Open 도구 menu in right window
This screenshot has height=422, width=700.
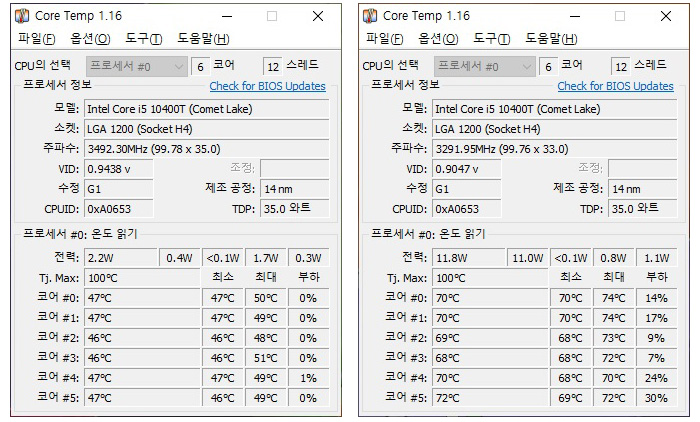tap(491, 39)
